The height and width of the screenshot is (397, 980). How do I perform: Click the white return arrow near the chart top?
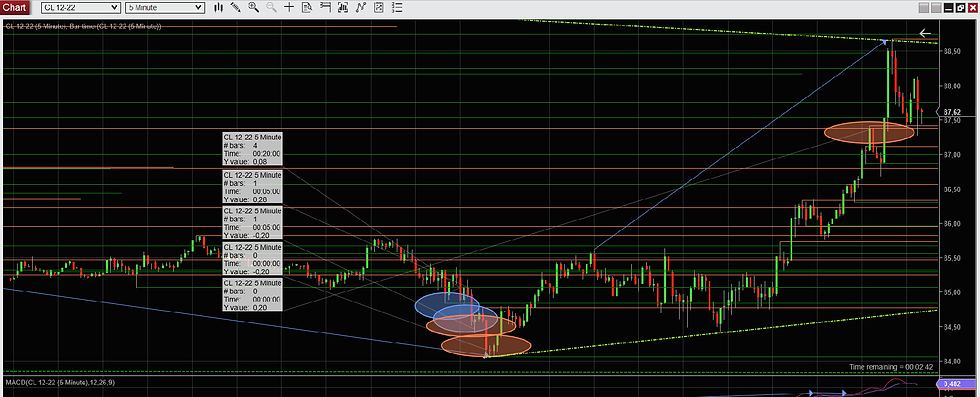(925, 34)
